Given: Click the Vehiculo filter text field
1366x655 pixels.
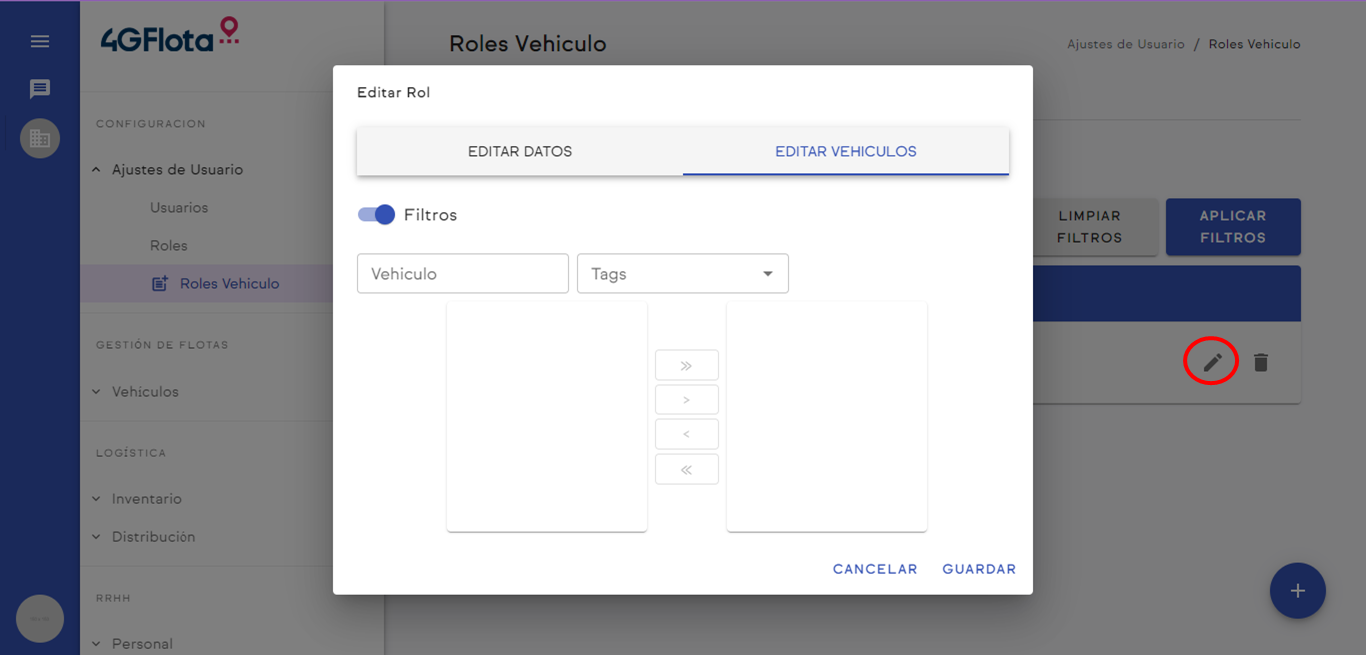Looking at the screenshot, I should (462, 274).
